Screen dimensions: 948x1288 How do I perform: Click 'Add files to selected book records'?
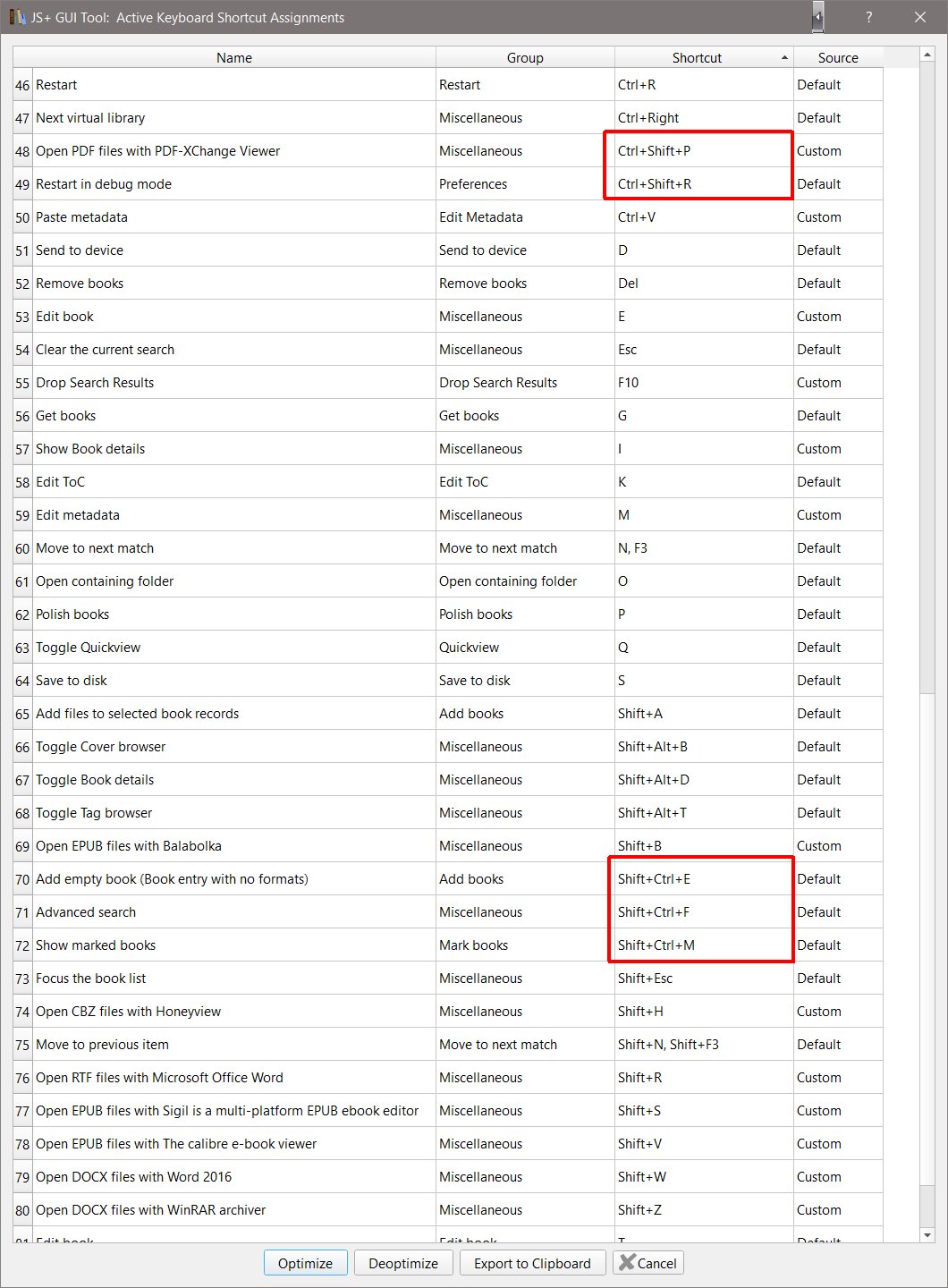[234, 714]
